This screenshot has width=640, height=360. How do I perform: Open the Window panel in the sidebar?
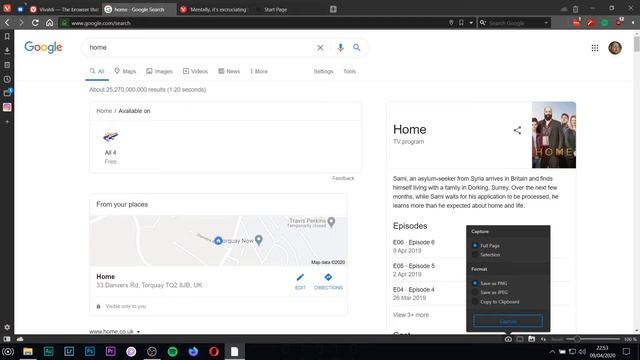coord(7,93)
